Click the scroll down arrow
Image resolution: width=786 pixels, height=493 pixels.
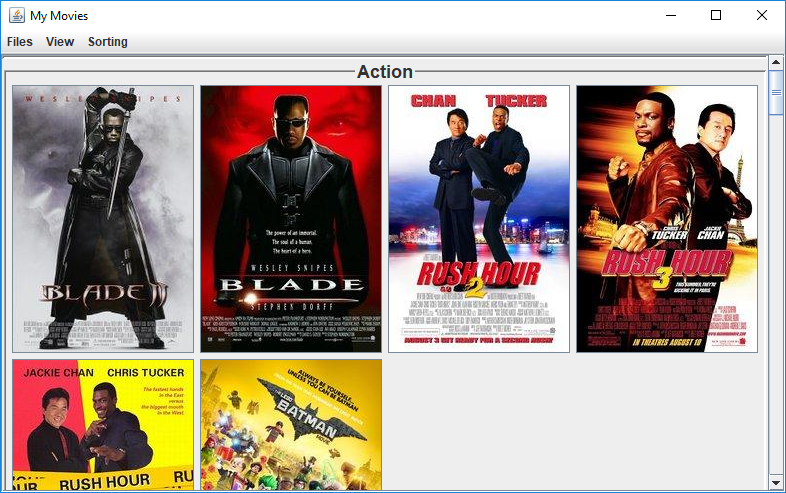[776, 483]
